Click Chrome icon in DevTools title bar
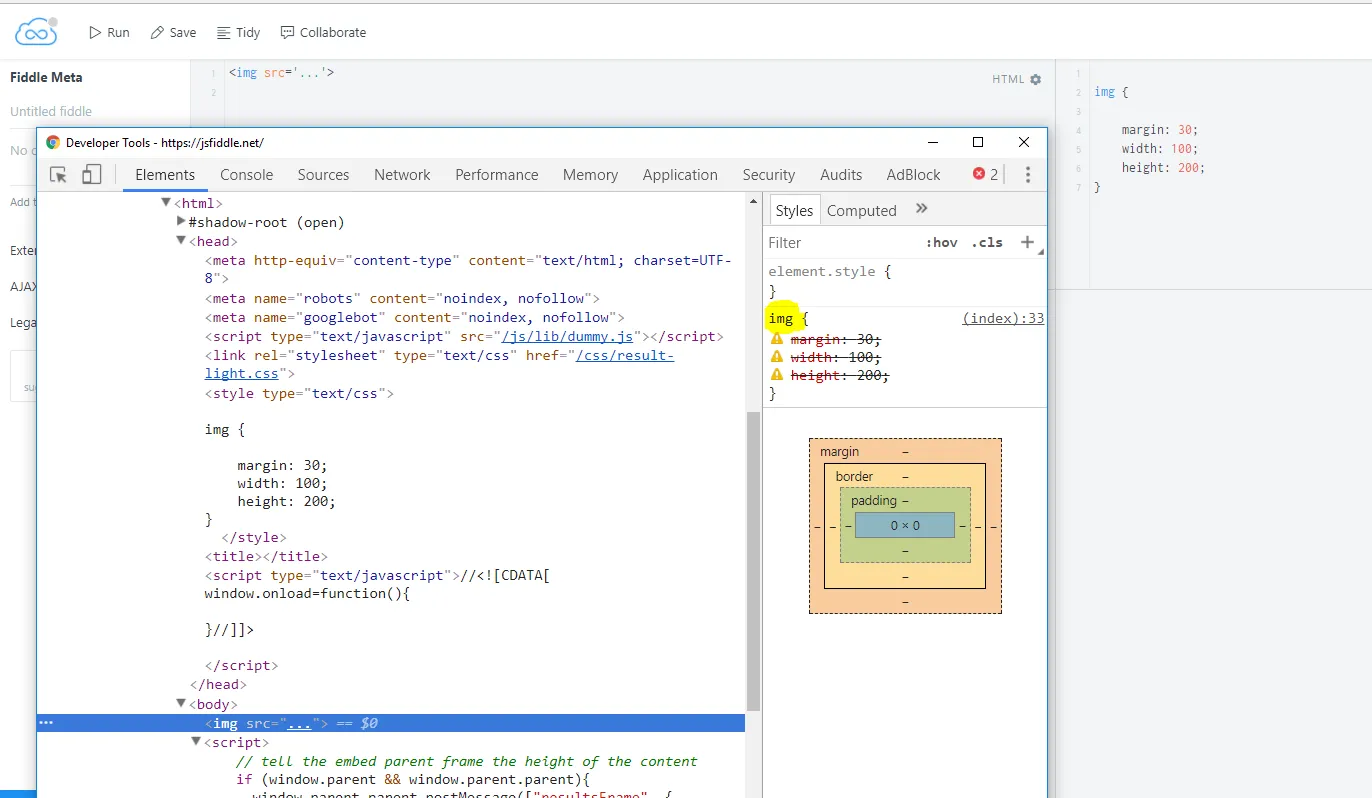The image size is (1372, 798). tap(53, 143)
